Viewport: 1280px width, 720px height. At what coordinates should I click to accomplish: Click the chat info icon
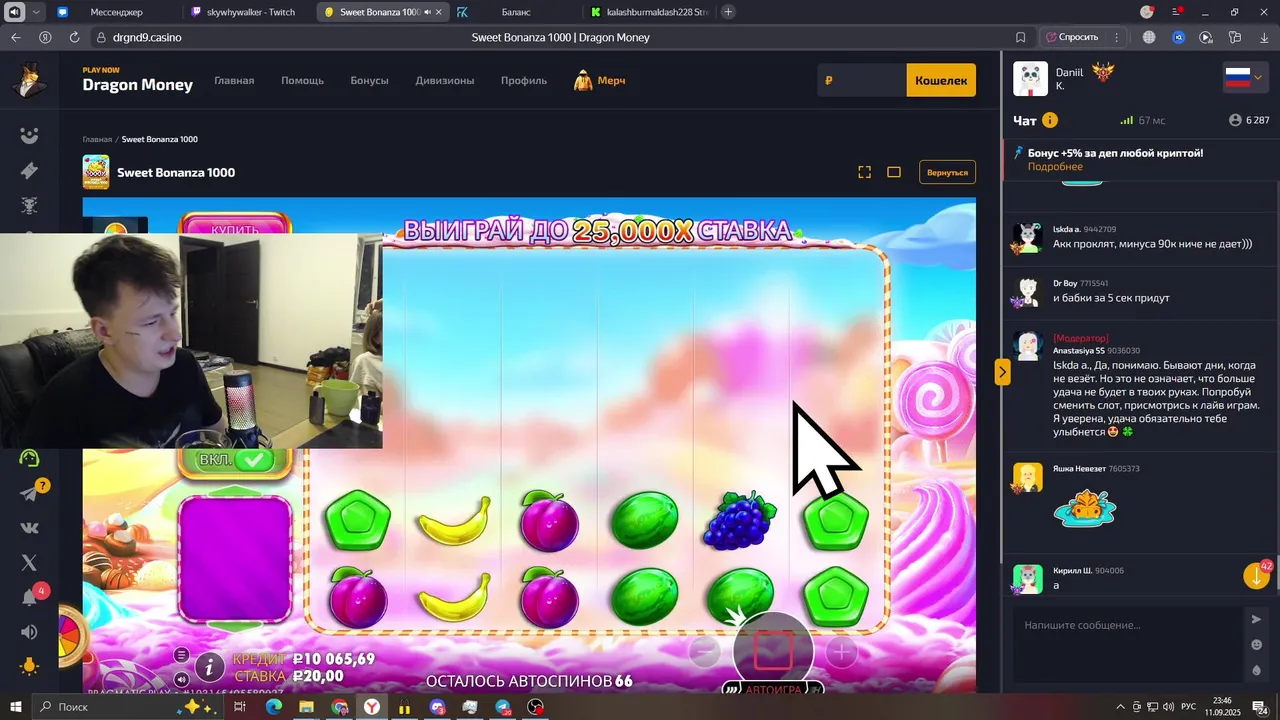click(x=1050, y=120)
